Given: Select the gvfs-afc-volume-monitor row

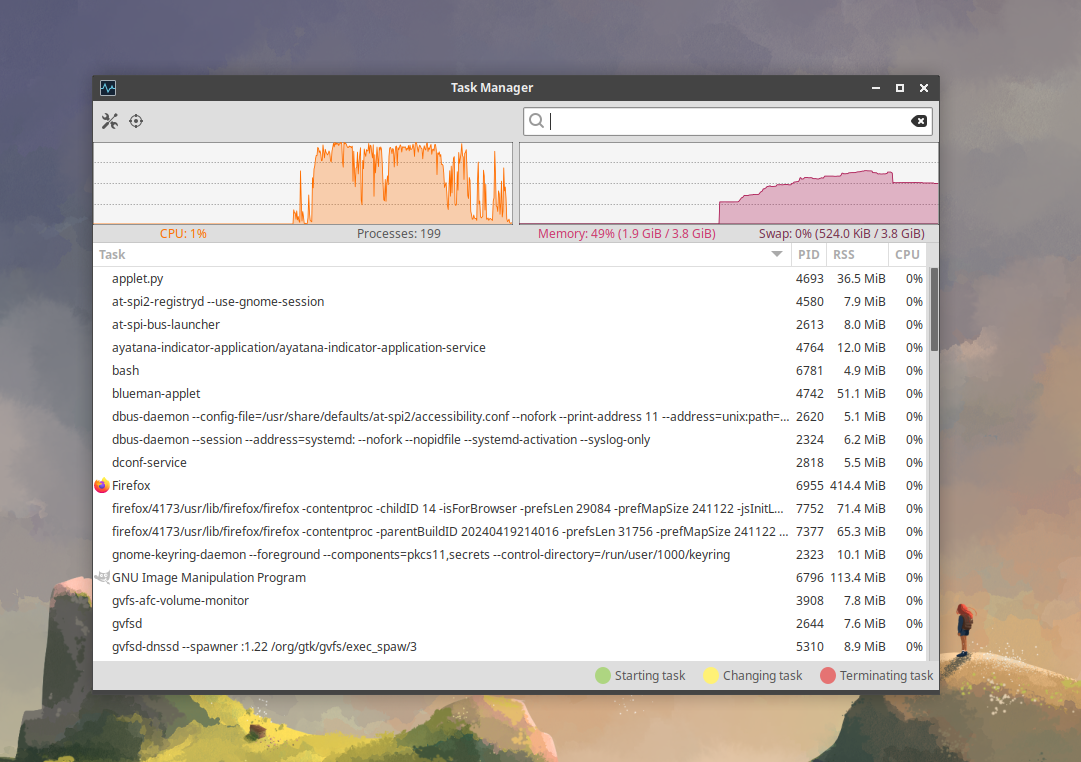Looking at the screenshot, I should coord(511,600).
